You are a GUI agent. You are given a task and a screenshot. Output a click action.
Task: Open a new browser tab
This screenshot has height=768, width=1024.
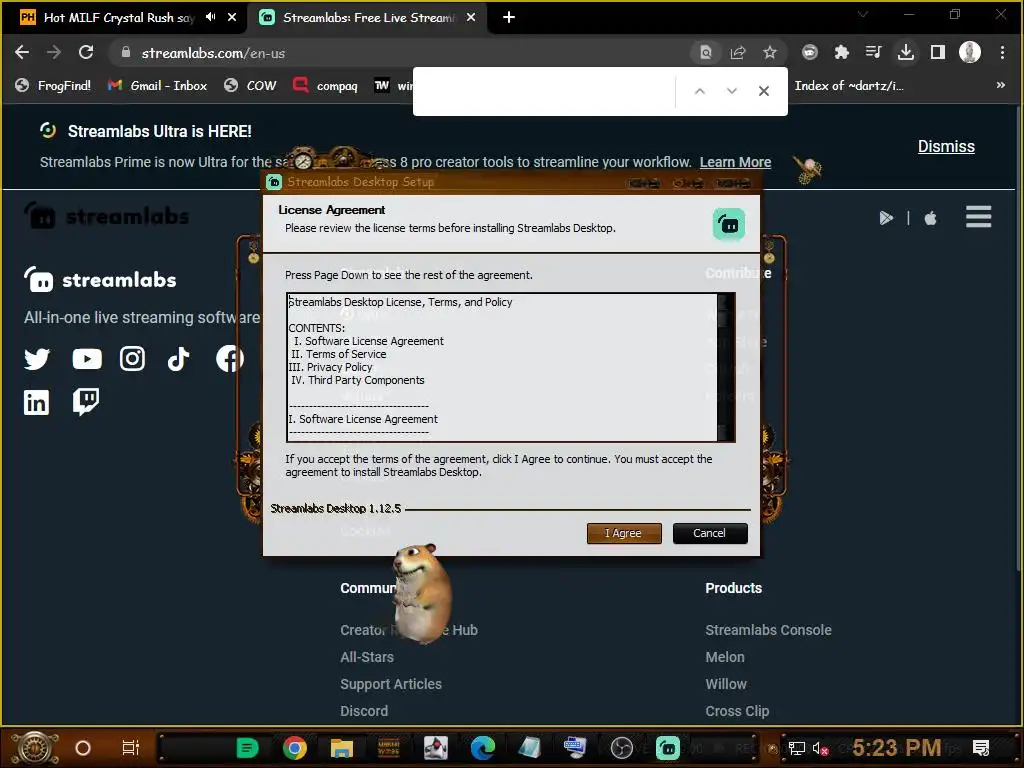coord(509,18)
